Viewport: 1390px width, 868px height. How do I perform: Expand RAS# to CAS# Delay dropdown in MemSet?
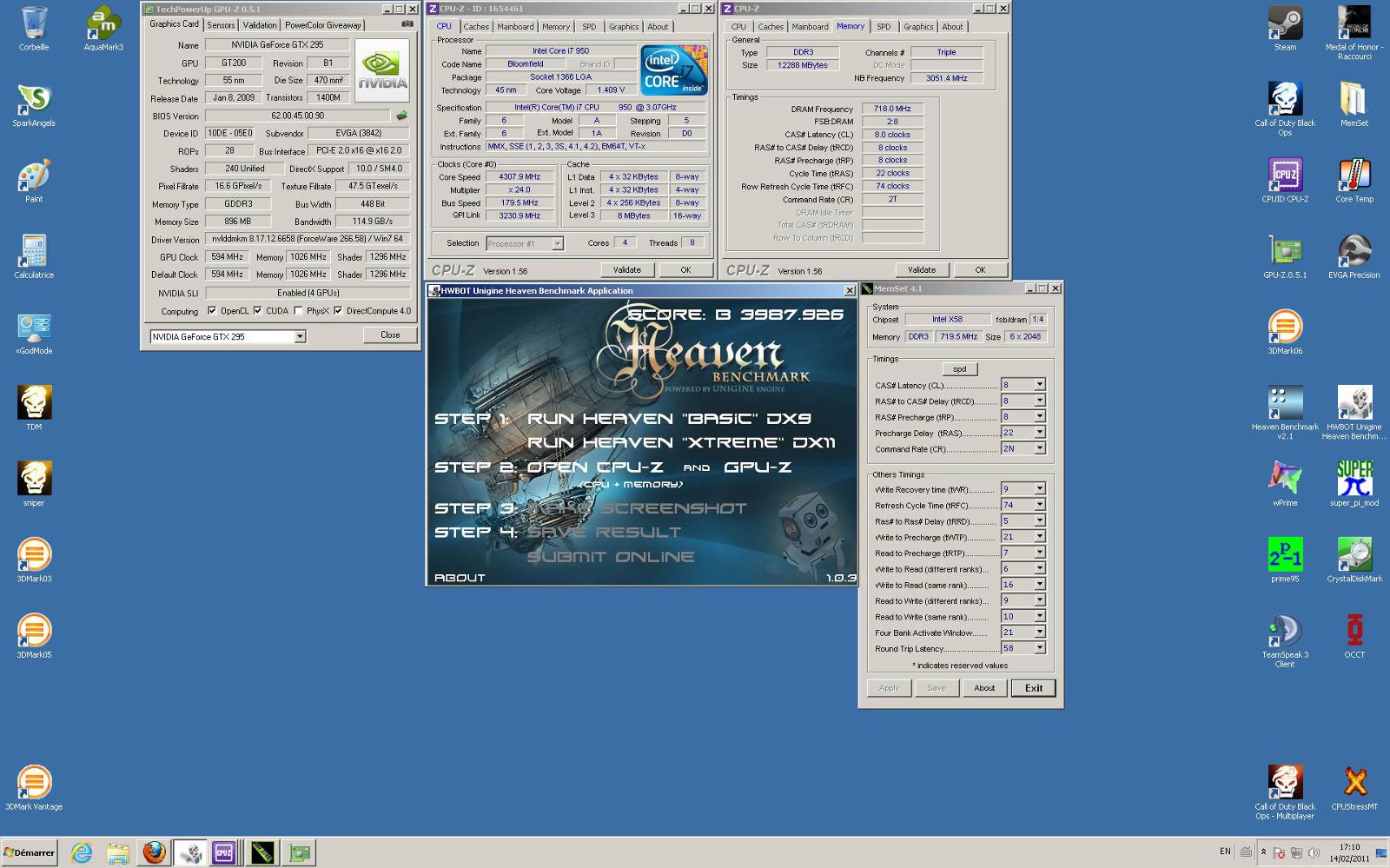1039,401
